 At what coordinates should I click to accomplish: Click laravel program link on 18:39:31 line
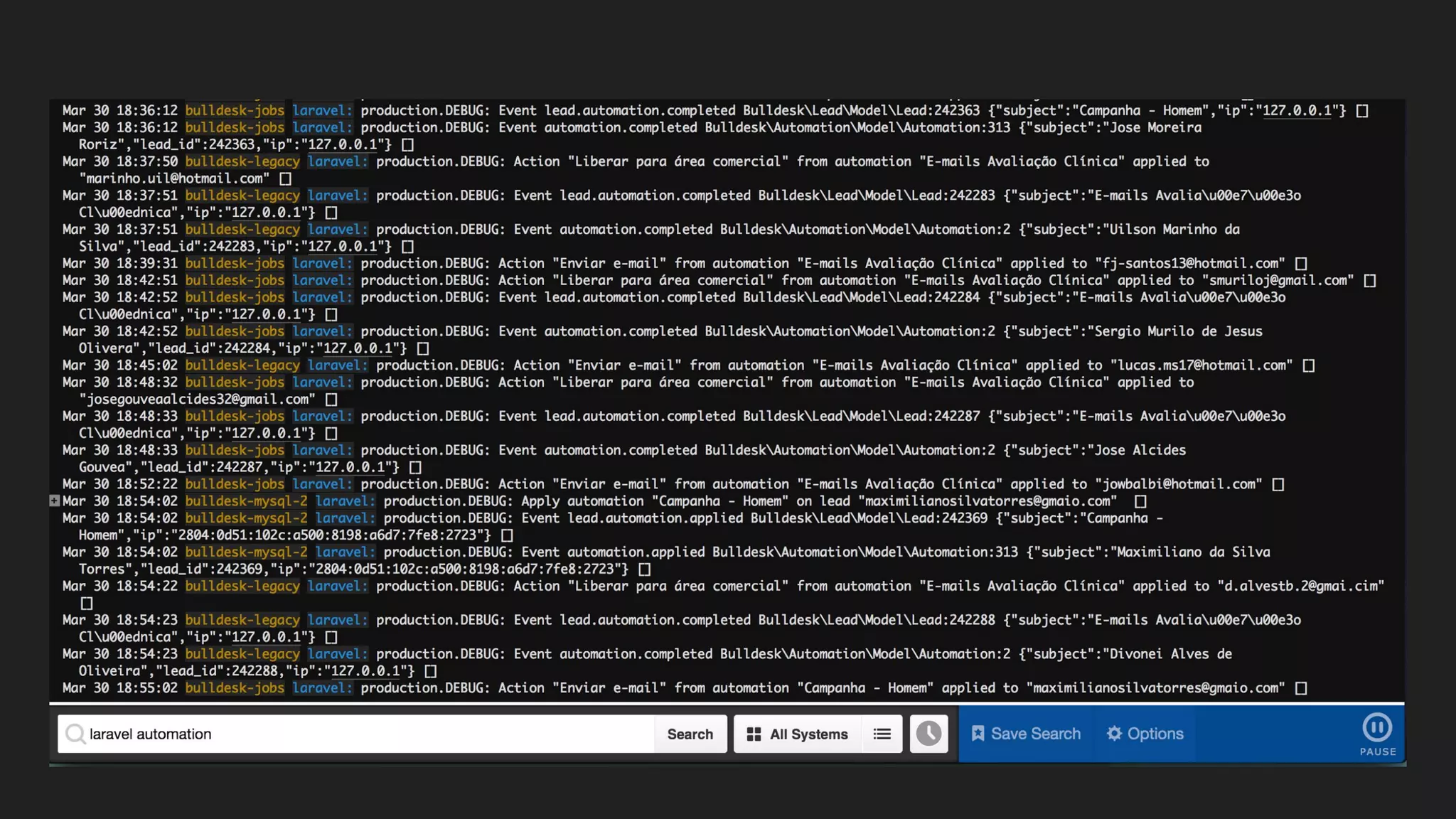[x=322, y=264]
